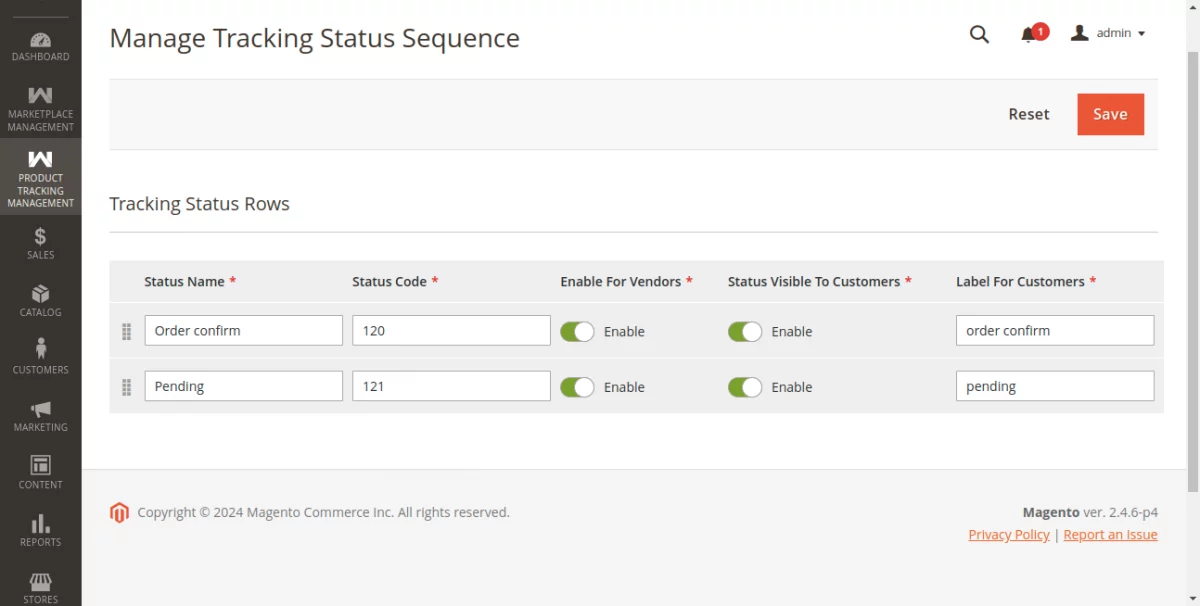Disable Enable For Vendors for Order confirm row
The width and height of the screenshot is (1200, 606).
tap(577, 331)
